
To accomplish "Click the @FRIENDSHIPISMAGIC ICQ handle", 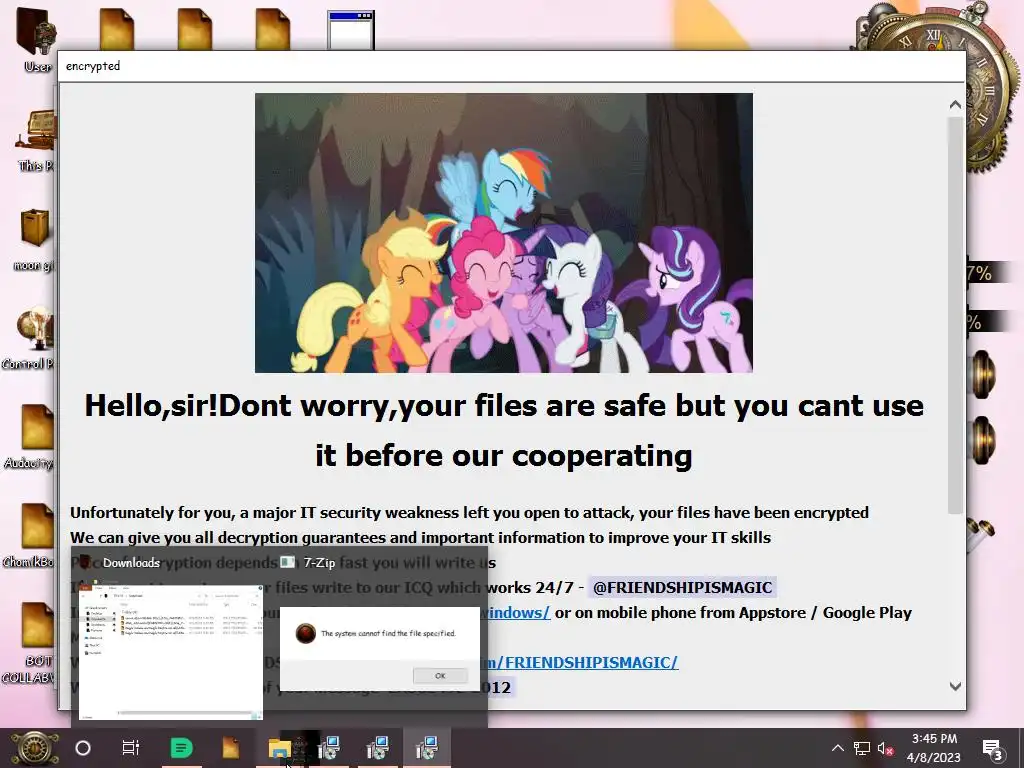I will coord(682,587).
